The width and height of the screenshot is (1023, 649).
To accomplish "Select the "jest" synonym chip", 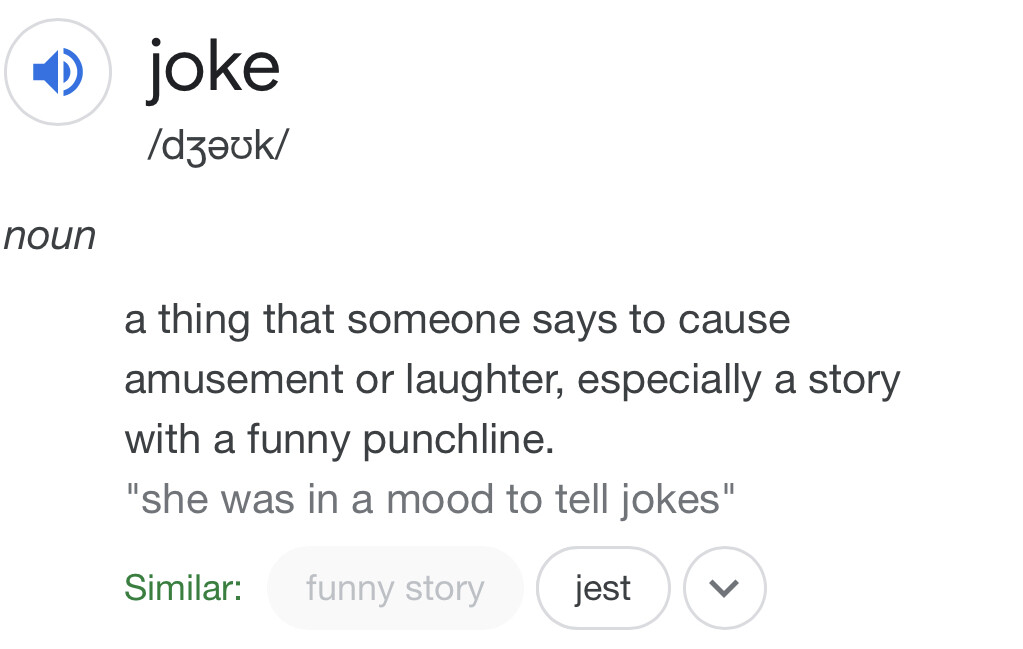I will point(603,588).
